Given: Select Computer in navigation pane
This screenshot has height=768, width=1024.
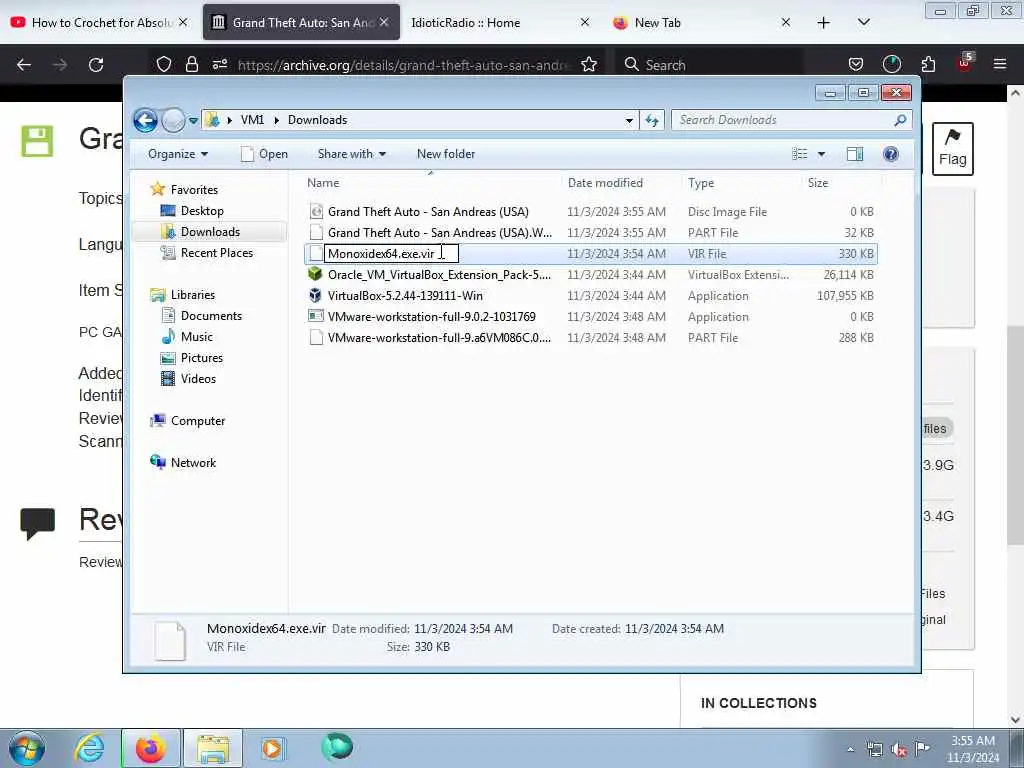Looking at the screenshot, I should (198, 421).
